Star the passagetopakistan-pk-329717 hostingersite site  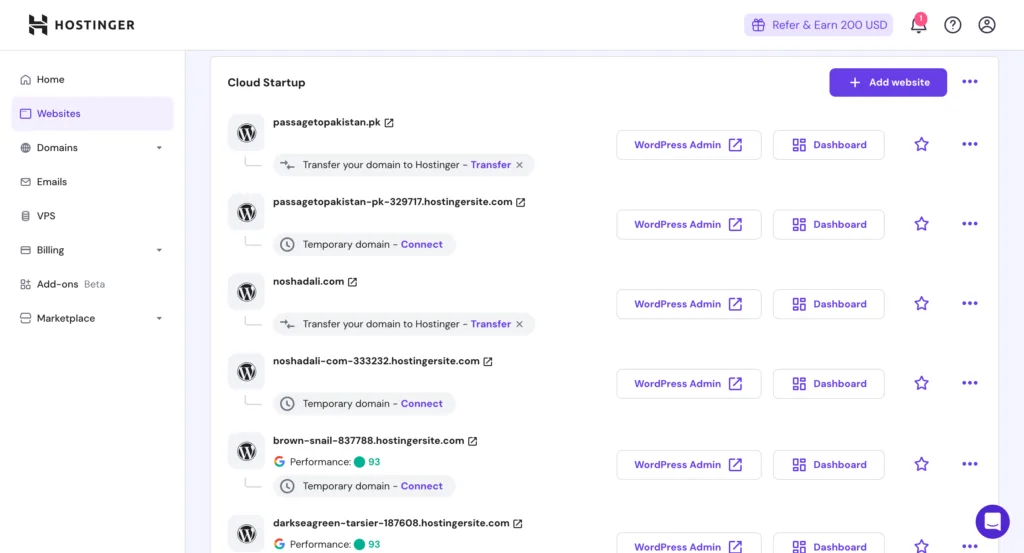coord(921,224)
